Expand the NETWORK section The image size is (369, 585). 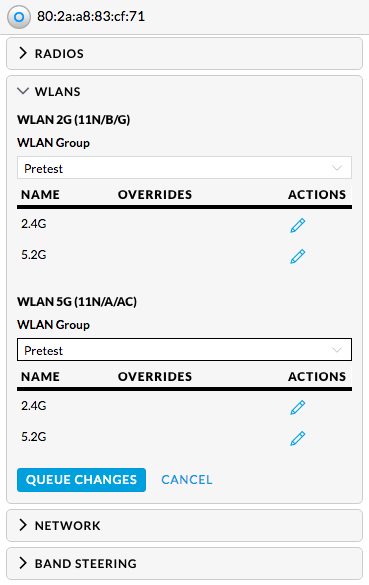(x=184, y=525)
